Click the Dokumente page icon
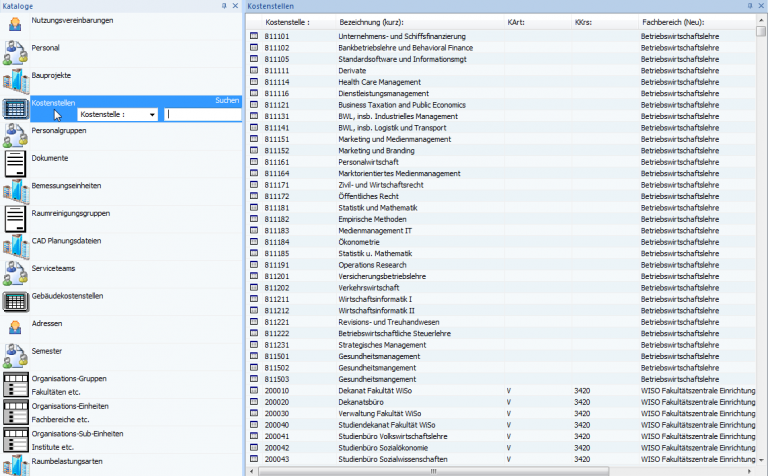The width and height of the screenshot is (768, 476). 15,163
